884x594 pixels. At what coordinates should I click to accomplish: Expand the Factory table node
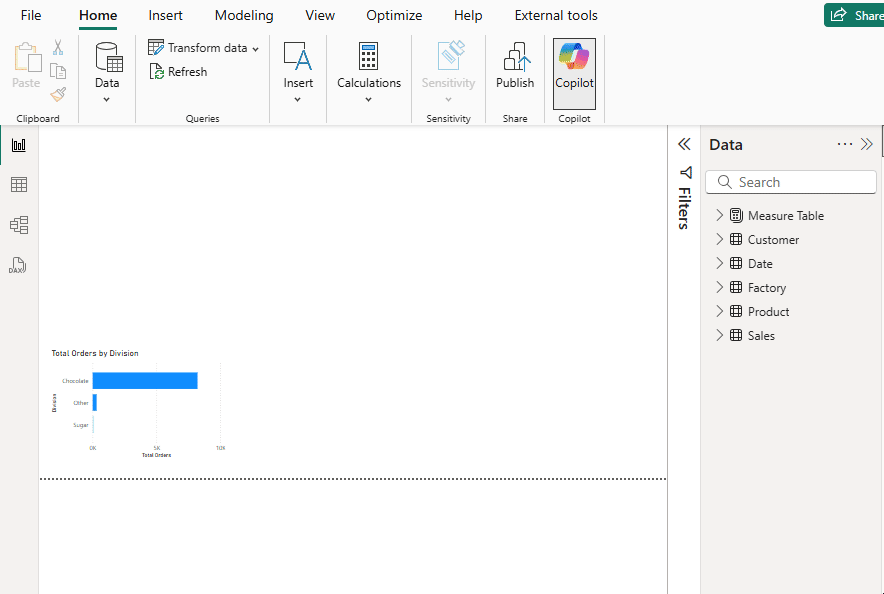click(x=719, y=287)
